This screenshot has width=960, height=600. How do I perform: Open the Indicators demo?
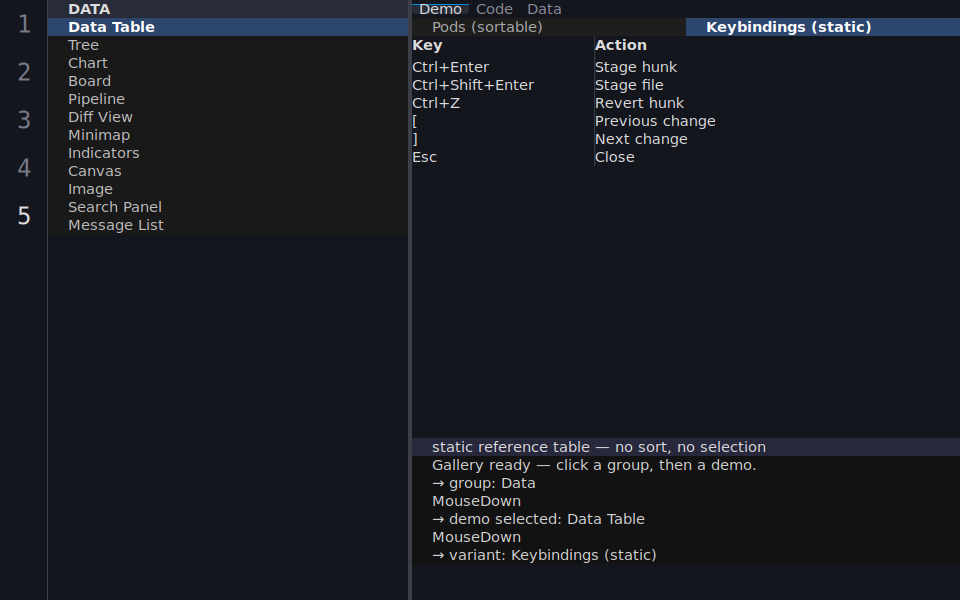[x=228, y=153]
